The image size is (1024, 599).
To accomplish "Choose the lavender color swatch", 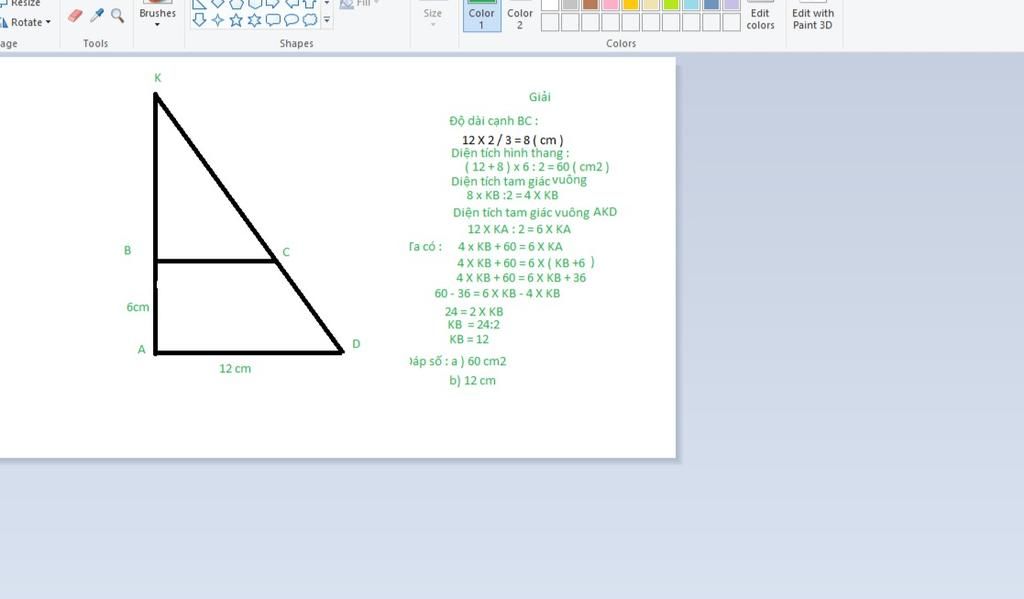I will (x=732, y=4).
